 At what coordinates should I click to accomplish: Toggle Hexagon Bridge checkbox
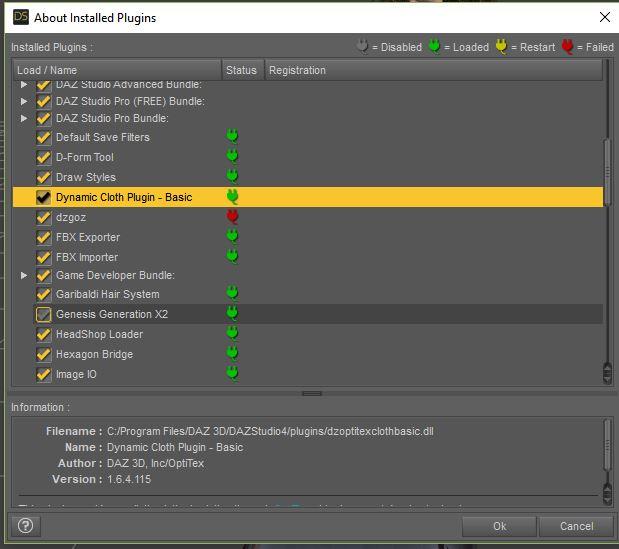[43, 354]
